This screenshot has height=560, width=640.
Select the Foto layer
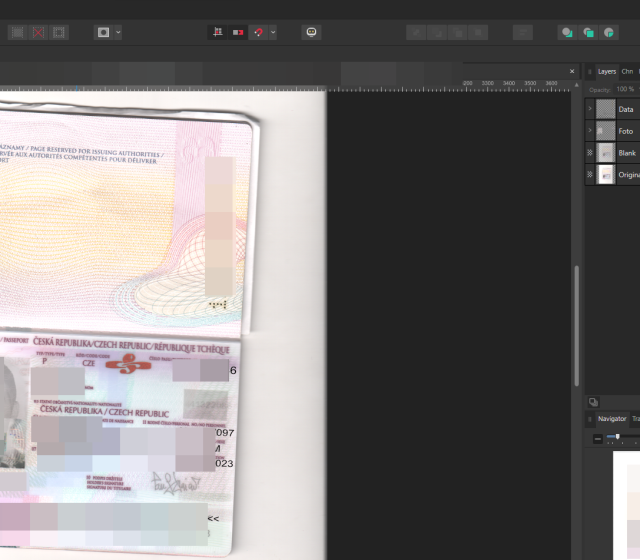(625, 131)
